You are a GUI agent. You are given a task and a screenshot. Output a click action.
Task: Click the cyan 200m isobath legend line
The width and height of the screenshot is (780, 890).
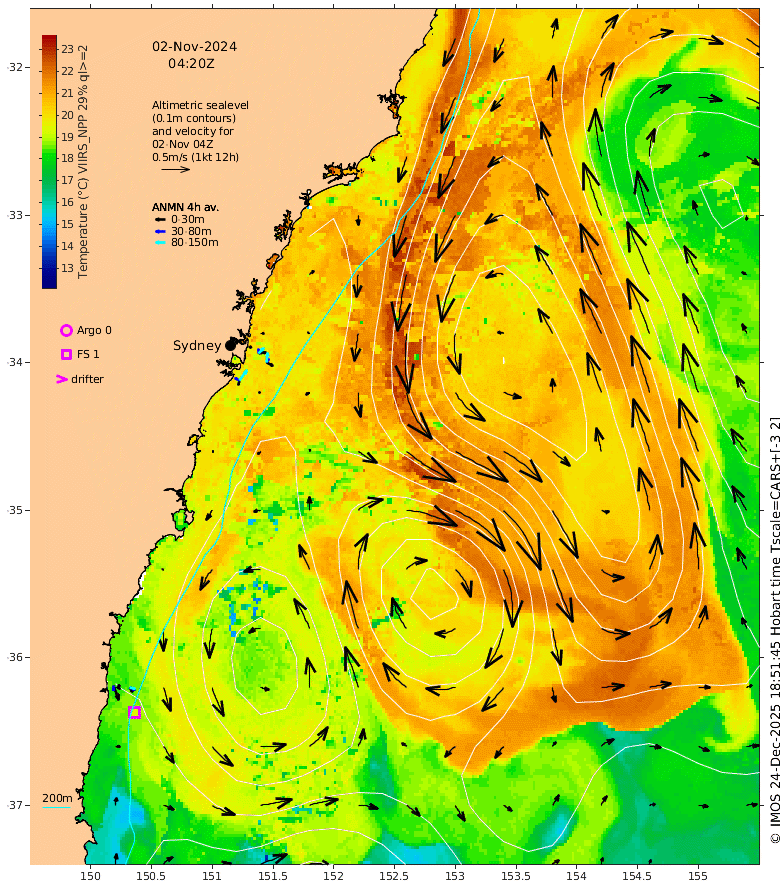pos(57,807)
